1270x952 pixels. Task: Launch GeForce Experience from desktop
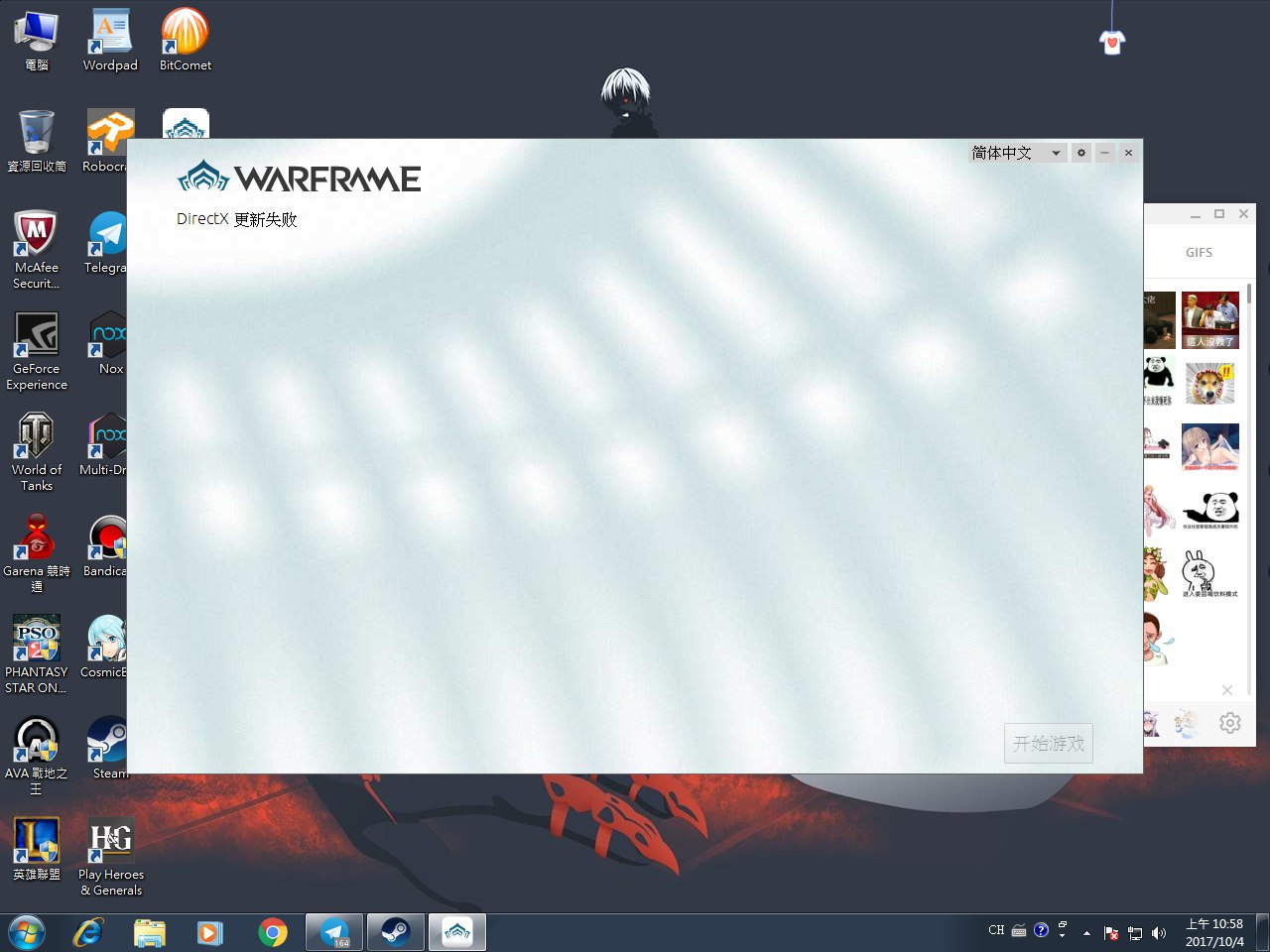pyautogui.click(x=37, y=349)
